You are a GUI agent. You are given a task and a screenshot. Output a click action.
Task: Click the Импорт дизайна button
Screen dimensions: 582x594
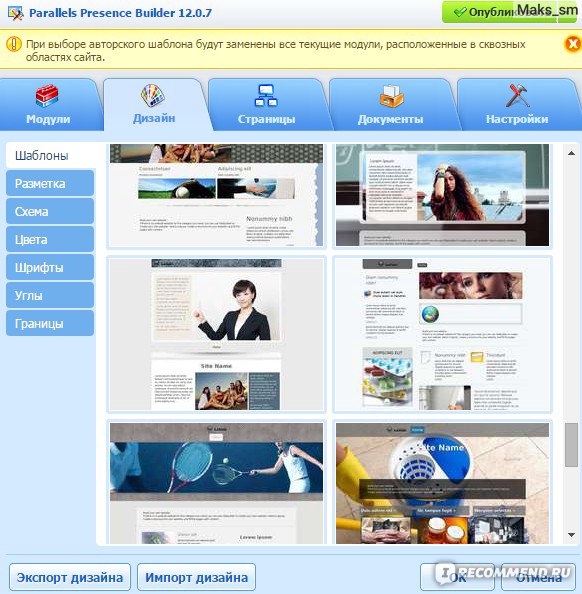click(196, 578)
